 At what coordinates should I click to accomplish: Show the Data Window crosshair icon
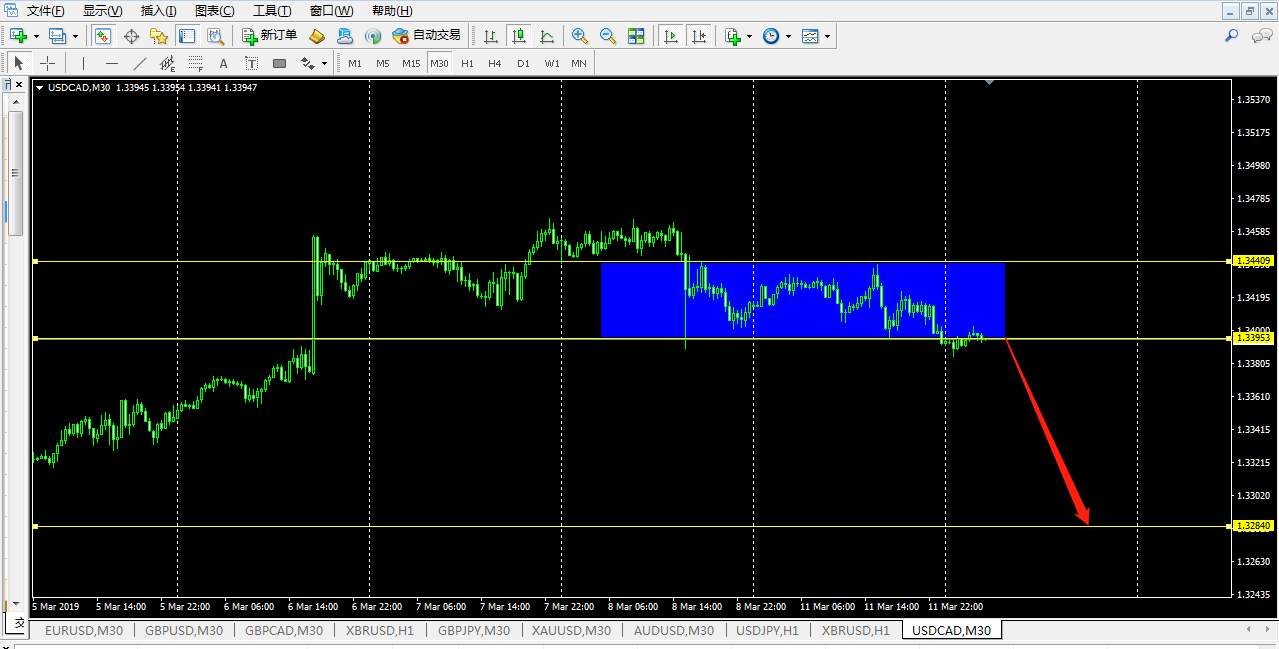(131, 36)
